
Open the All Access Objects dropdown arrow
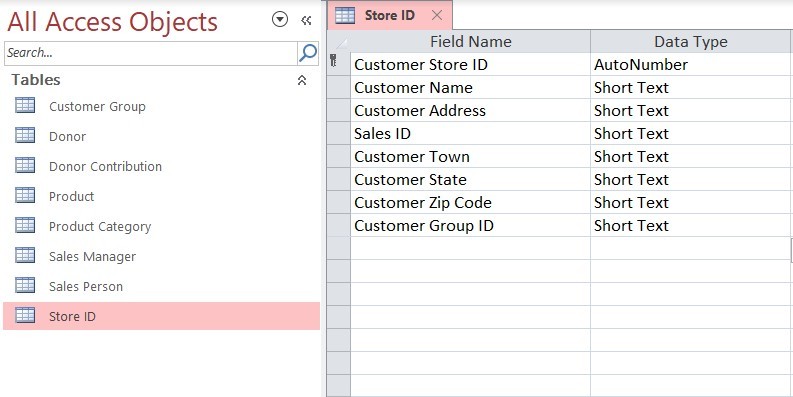click(280, 20)
